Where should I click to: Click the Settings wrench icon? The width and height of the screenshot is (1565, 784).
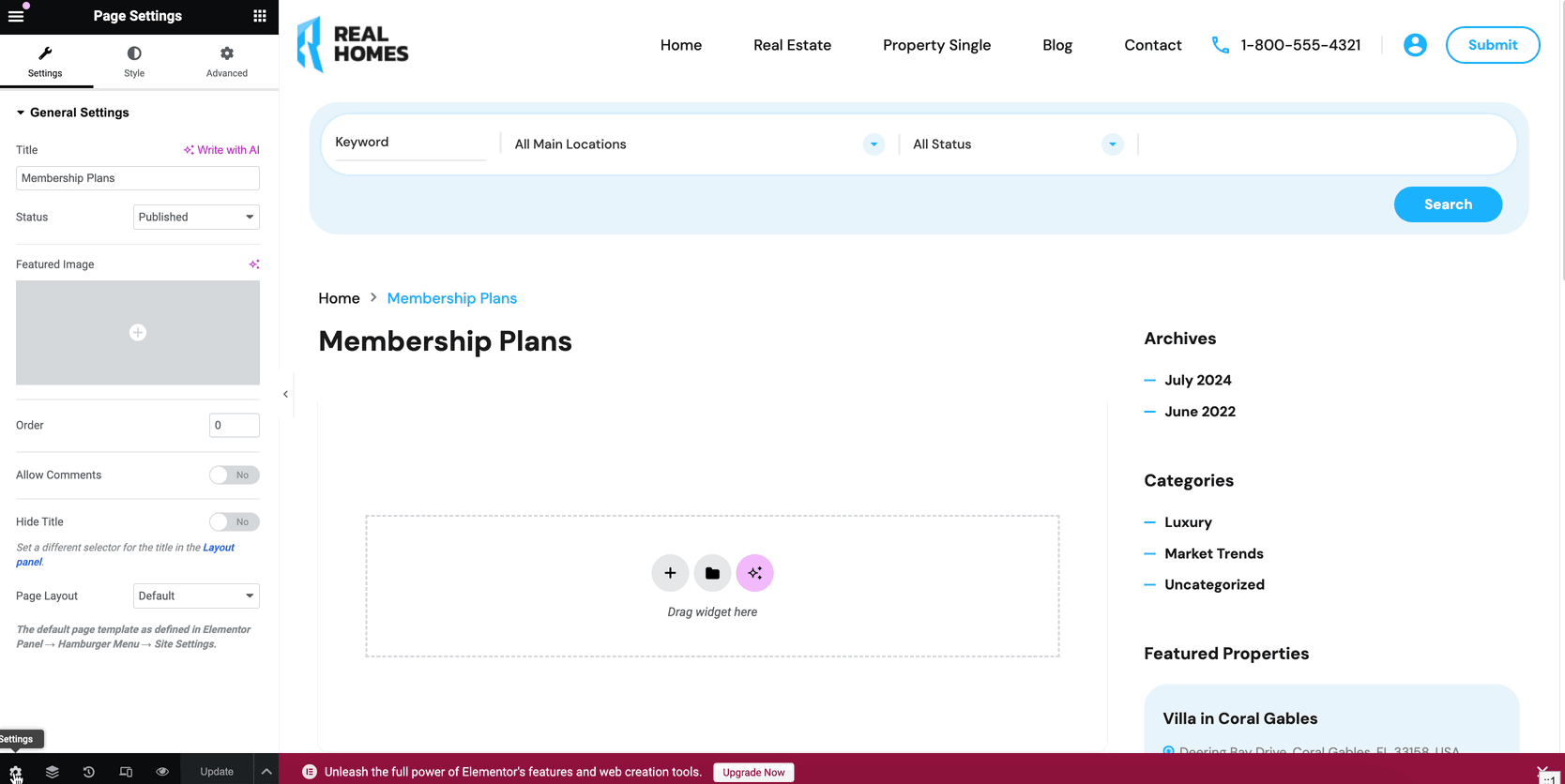tap(45, 53)
